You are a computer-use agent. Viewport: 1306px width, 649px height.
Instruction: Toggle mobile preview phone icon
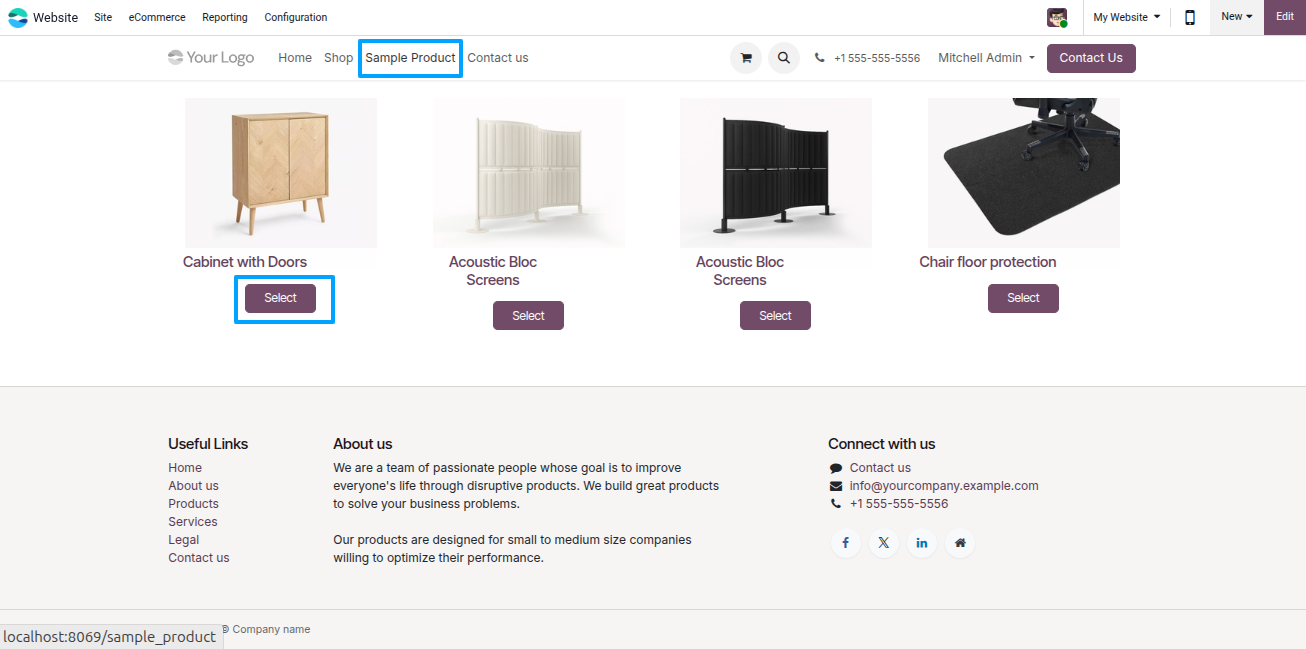pos(1190,17)
